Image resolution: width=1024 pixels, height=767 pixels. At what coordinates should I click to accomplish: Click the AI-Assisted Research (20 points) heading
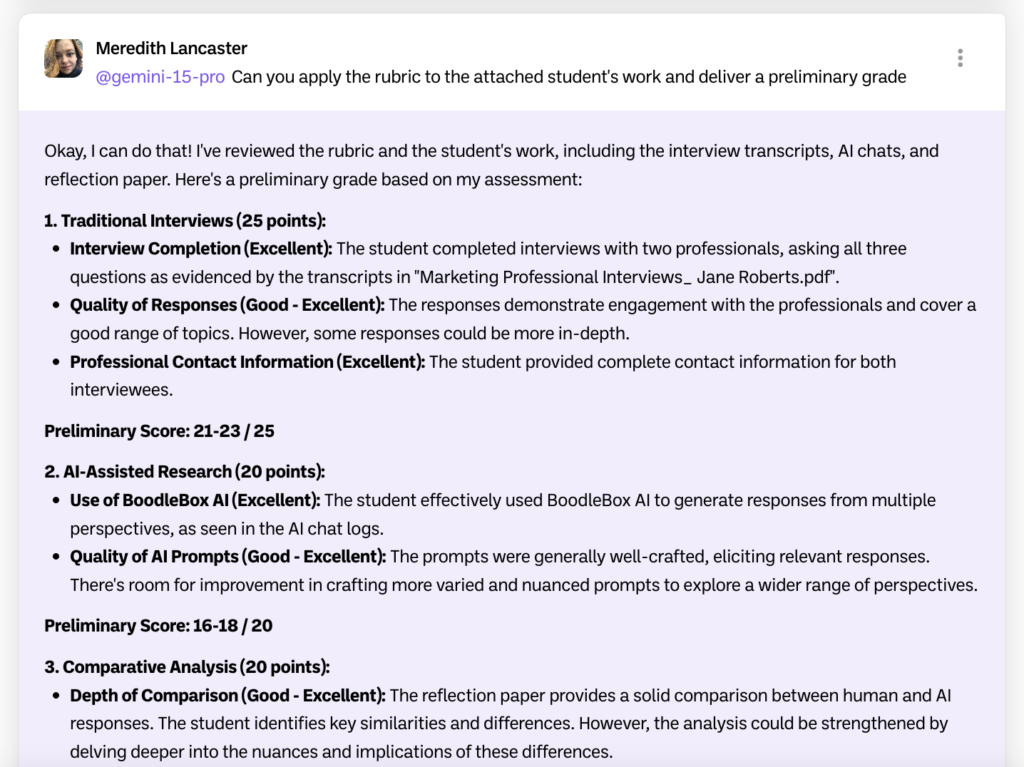coord(184,472)
